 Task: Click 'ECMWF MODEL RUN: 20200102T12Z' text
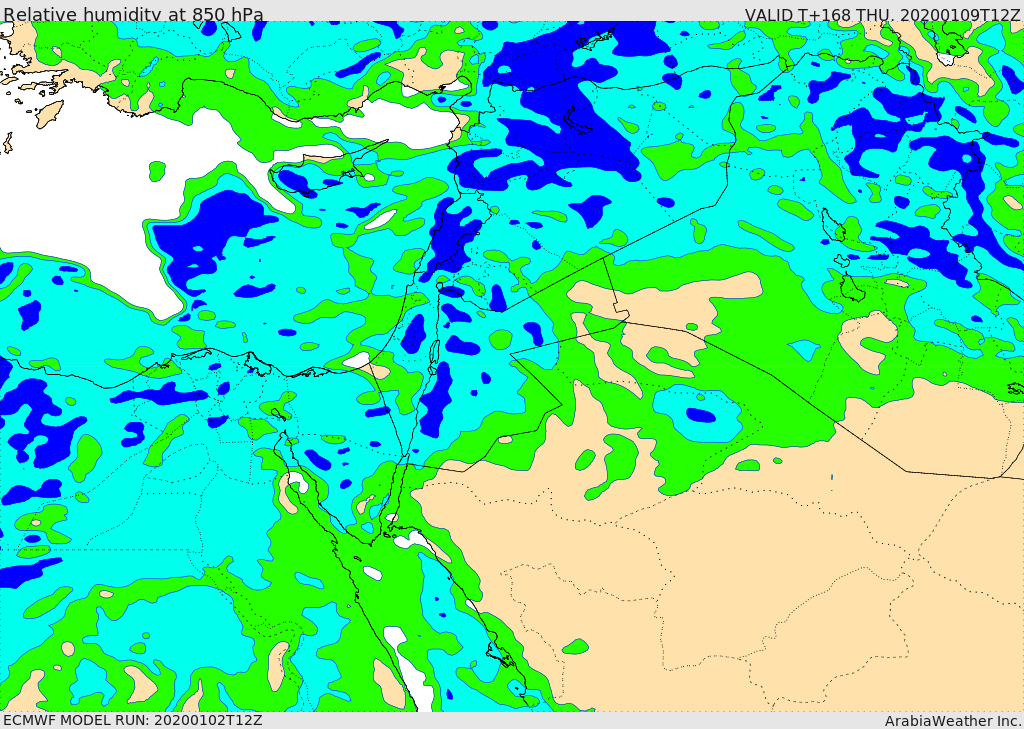(133, 720)
